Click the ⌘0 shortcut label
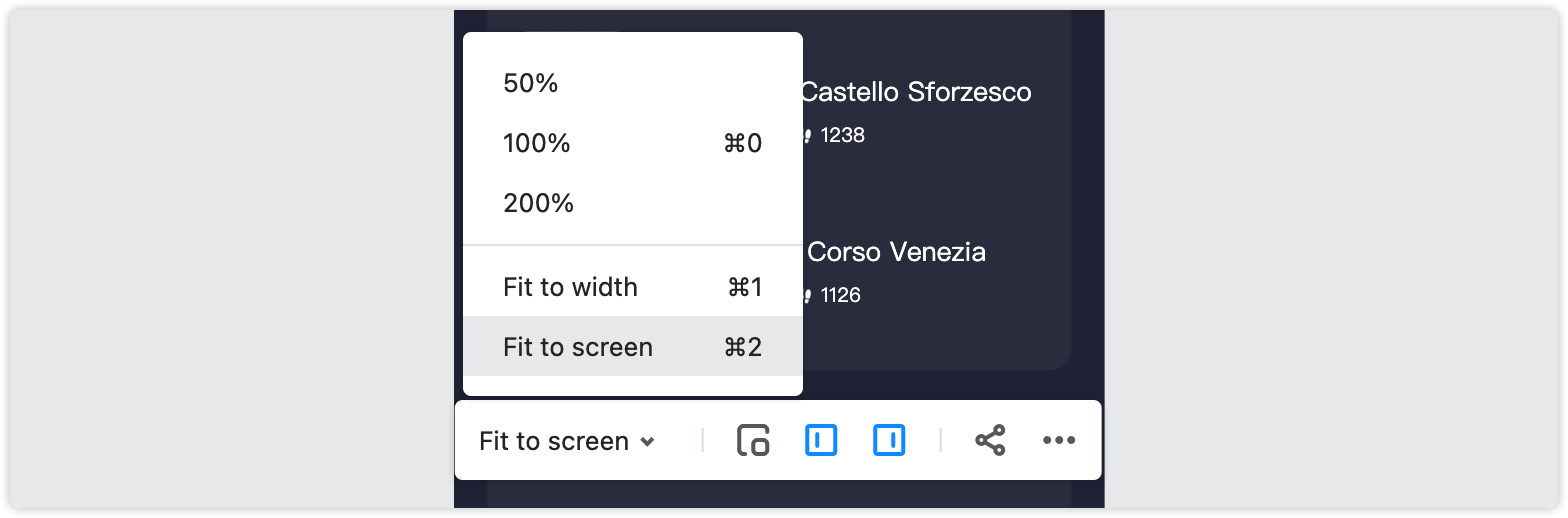Screen dimensions: 1568x518 743,143
